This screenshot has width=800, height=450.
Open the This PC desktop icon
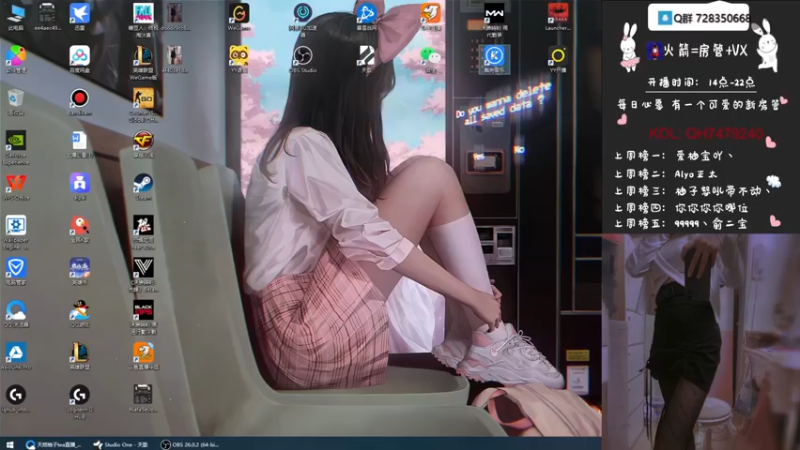click(x=16, y=16)
